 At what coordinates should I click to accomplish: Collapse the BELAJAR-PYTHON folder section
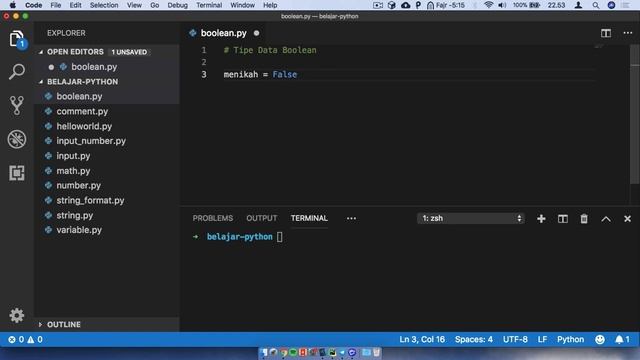point(82,82)
